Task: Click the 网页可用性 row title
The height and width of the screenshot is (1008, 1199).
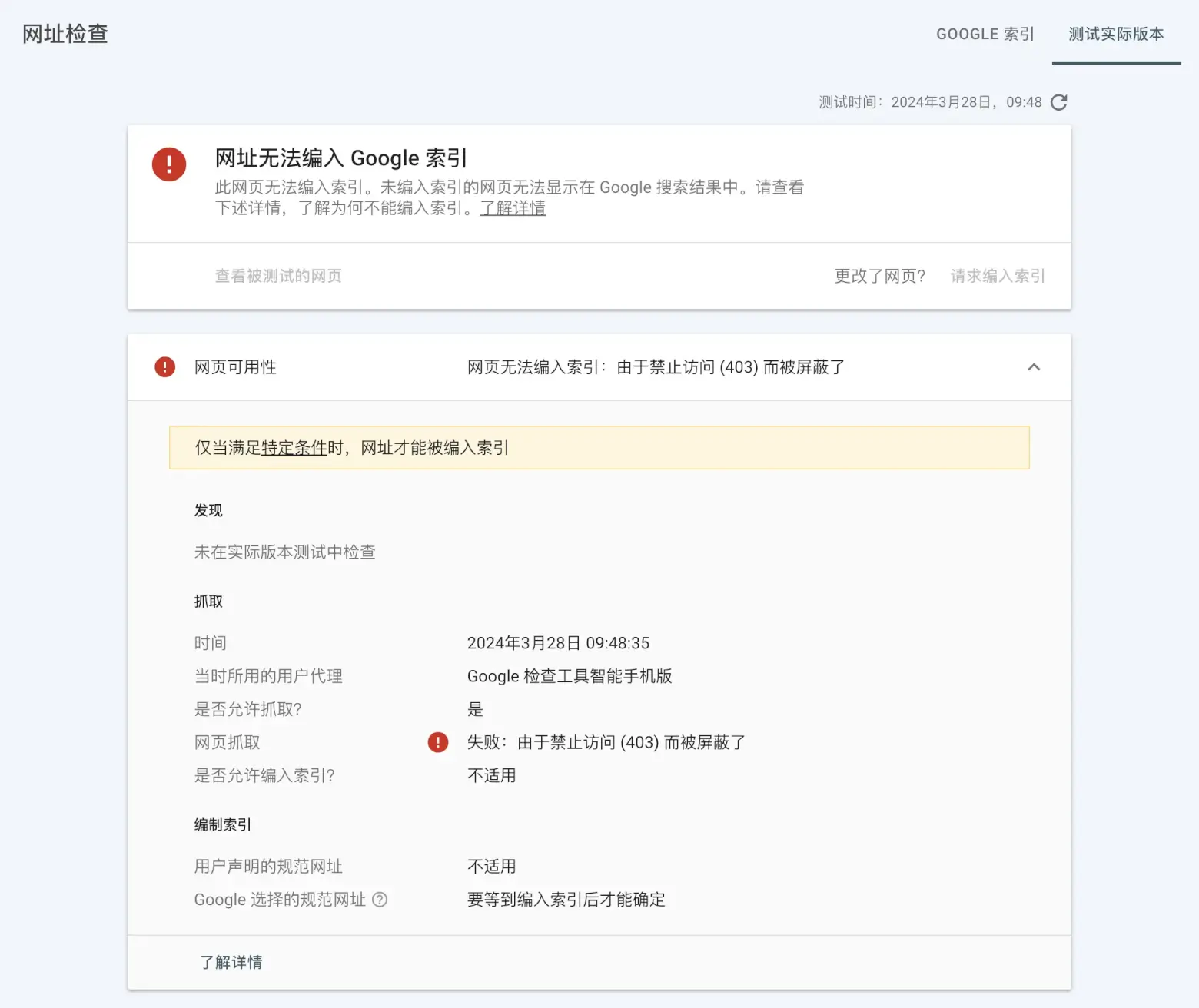Action: pos(235,367)
